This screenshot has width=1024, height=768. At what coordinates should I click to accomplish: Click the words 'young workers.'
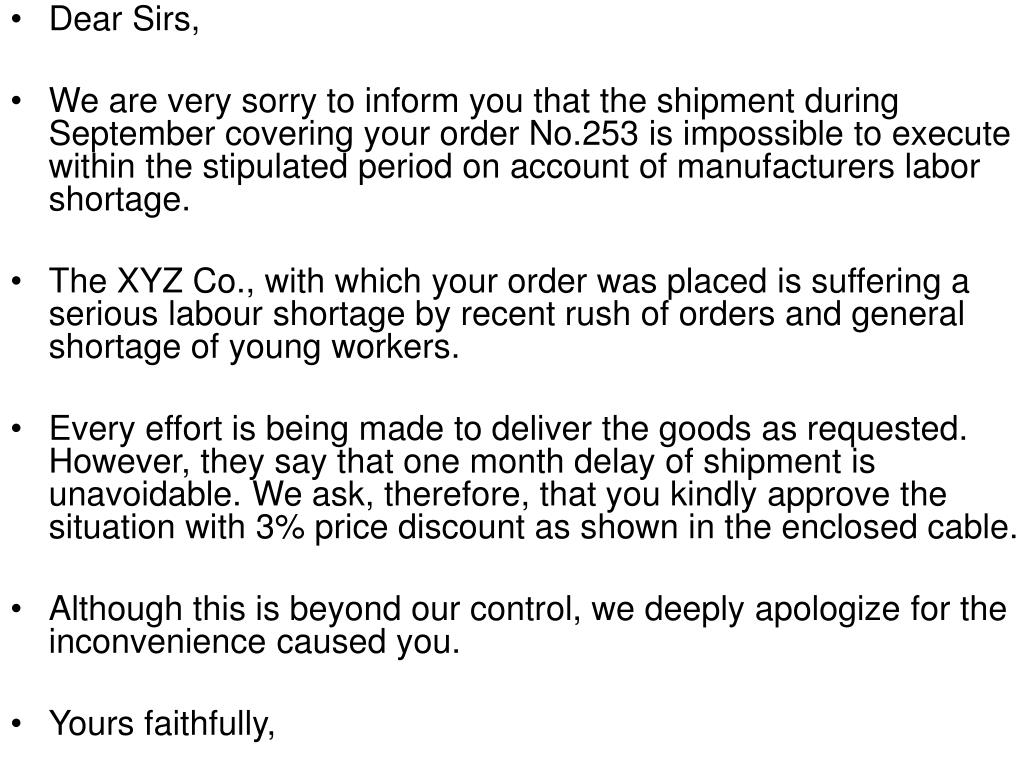344,347
